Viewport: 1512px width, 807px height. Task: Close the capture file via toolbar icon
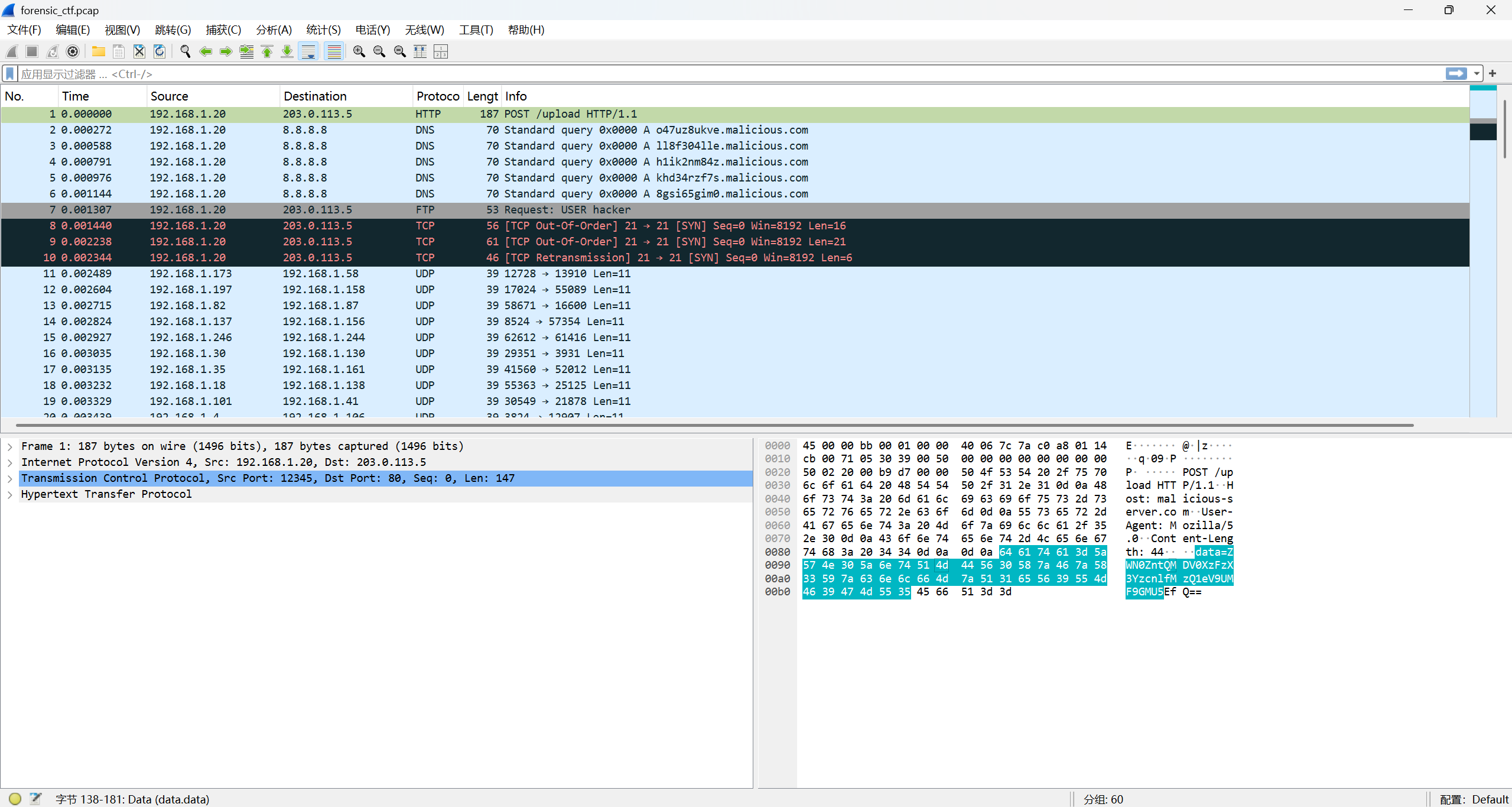click(139, 52)
